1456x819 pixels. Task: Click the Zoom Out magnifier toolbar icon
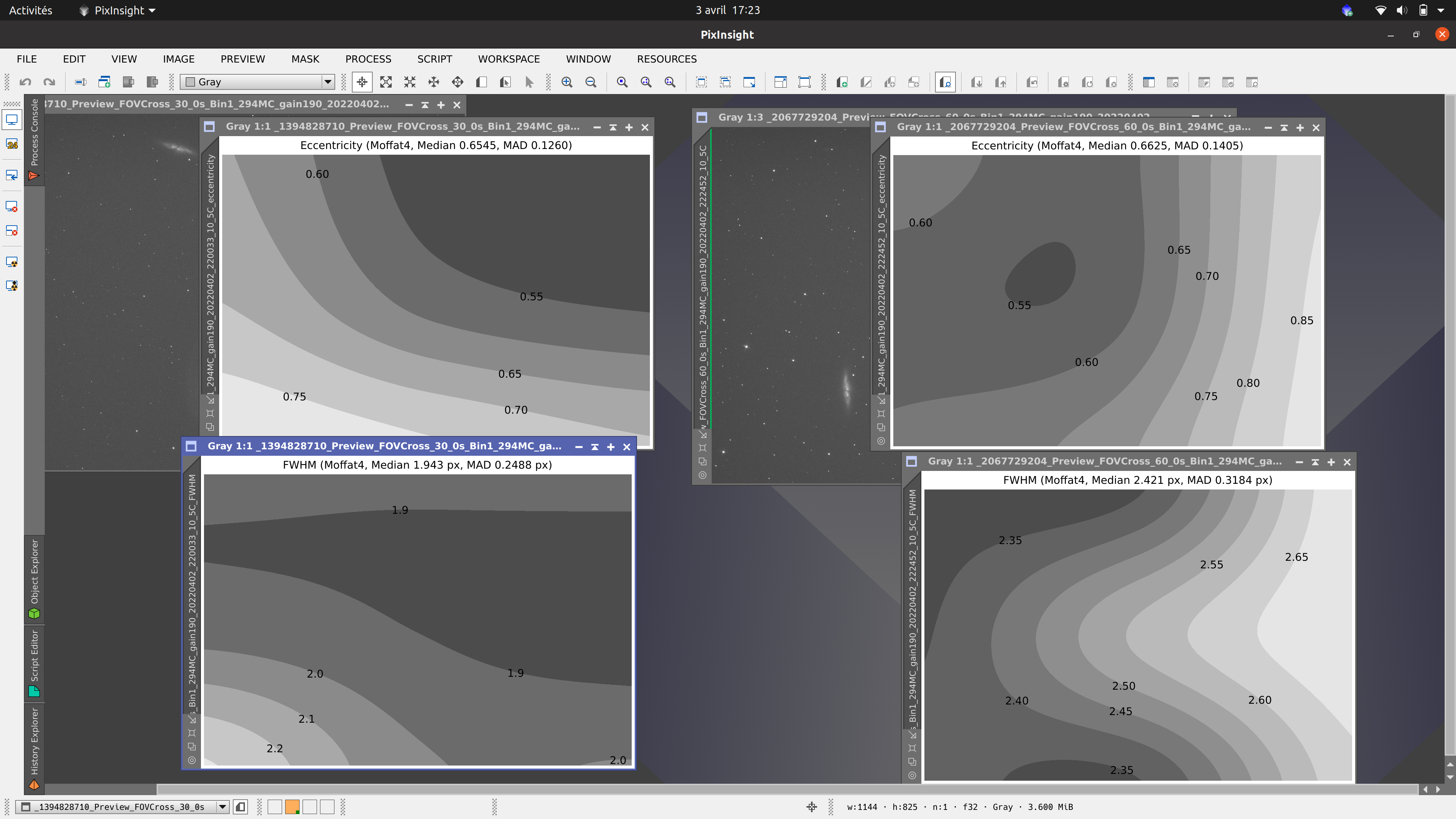tap(591, 82)
